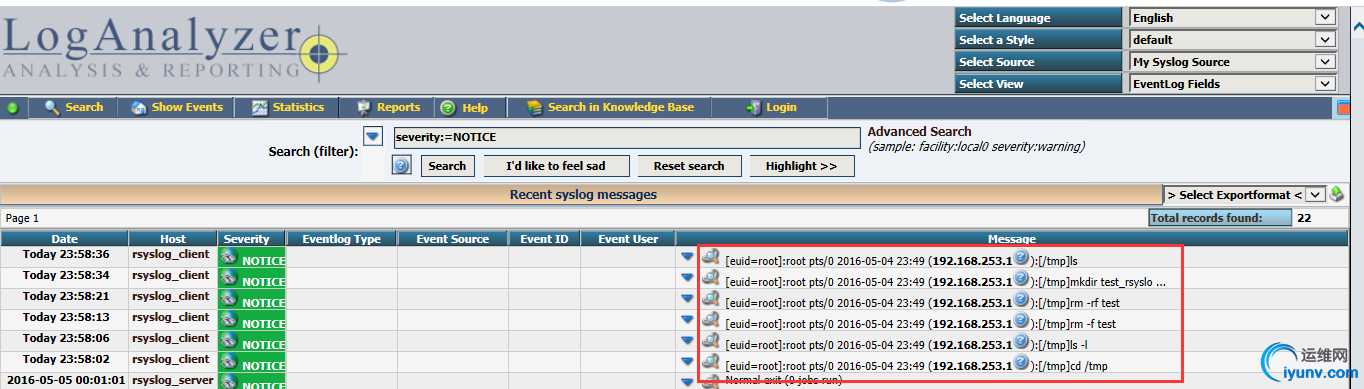The width and height of the screenshot is (1364, 389).
Task: Open message details icon for the 23:58:36 row
Action: click(711, 257)
